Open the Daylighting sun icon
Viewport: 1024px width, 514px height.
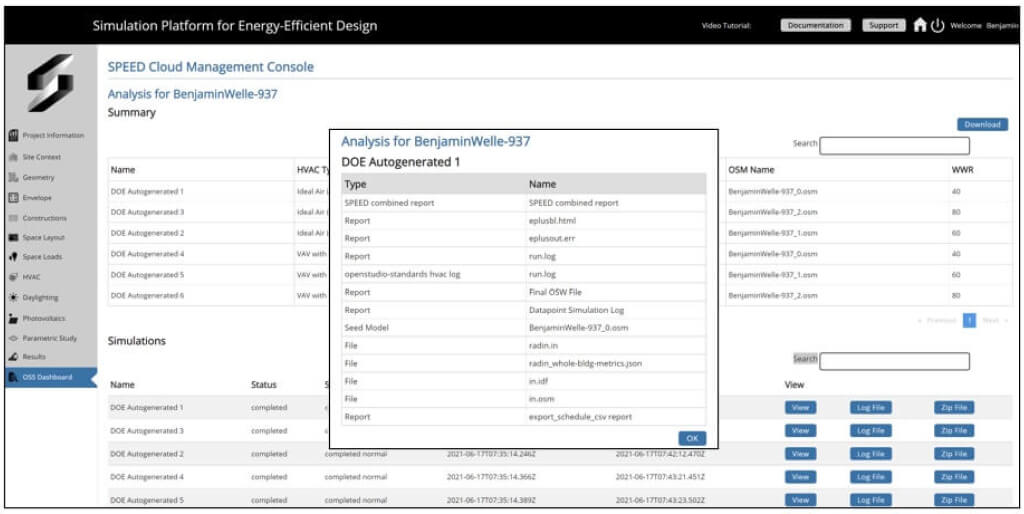pos(14,297)
